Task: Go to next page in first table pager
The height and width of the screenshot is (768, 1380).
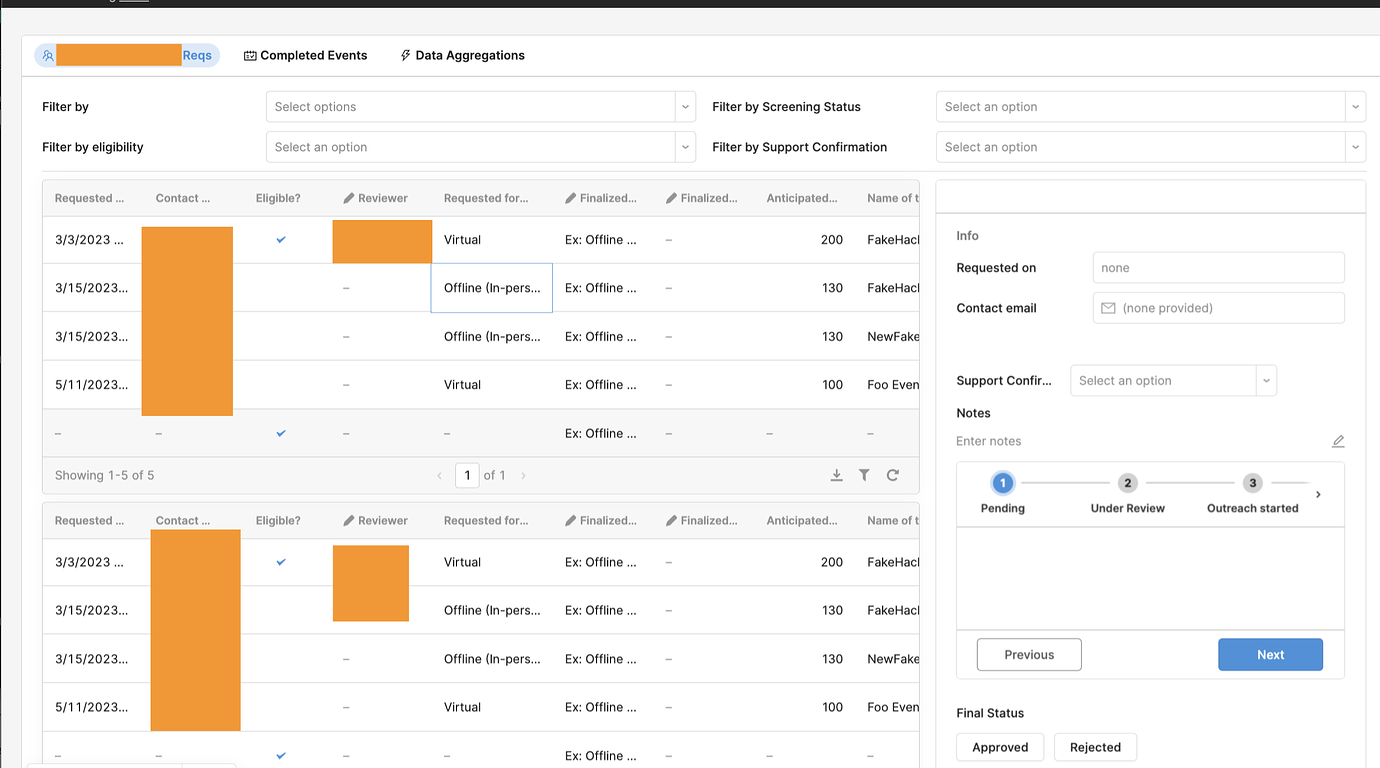Action: tap(523, 476)
